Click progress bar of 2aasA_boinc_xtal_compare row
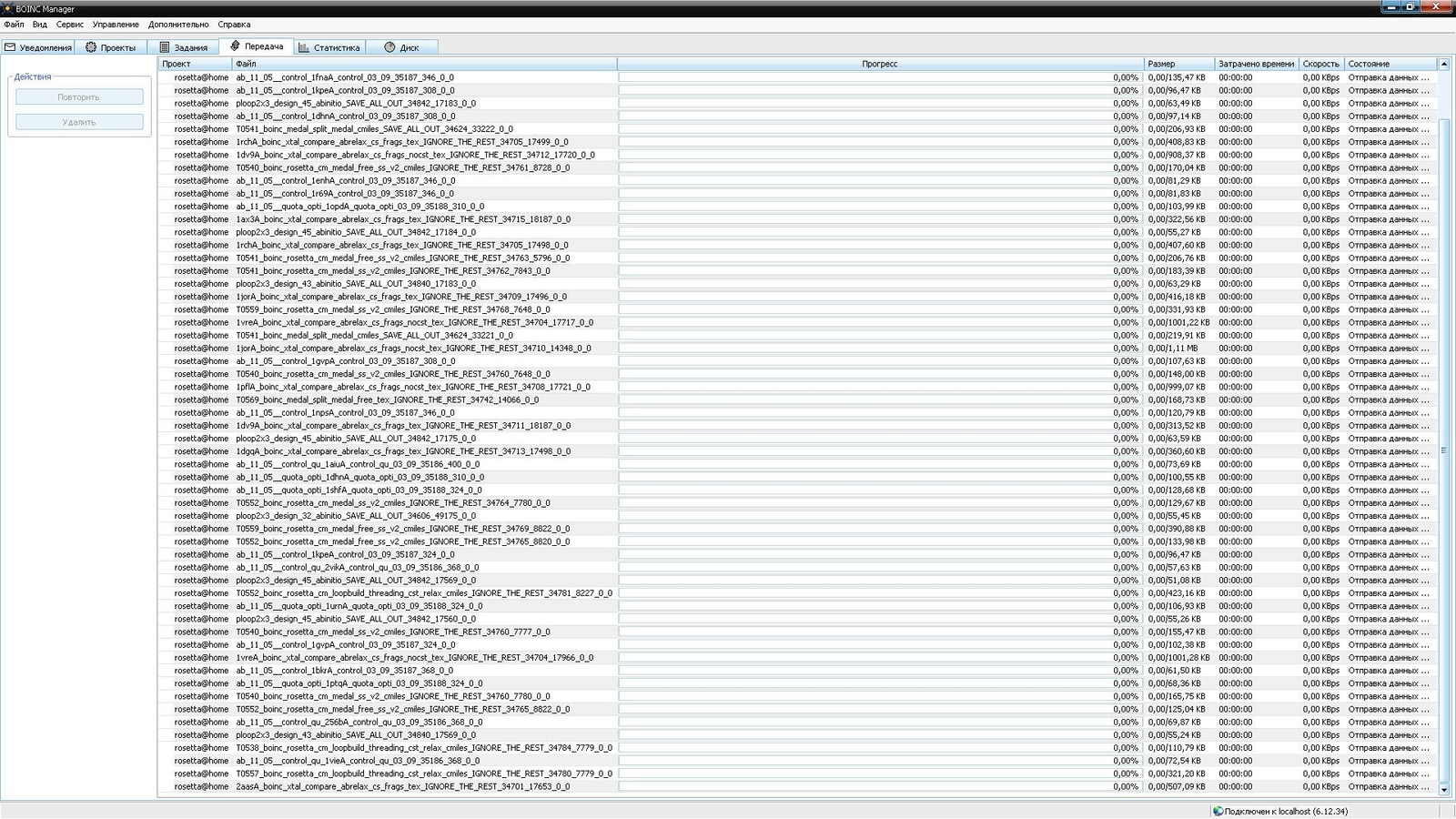 (879, 786)
